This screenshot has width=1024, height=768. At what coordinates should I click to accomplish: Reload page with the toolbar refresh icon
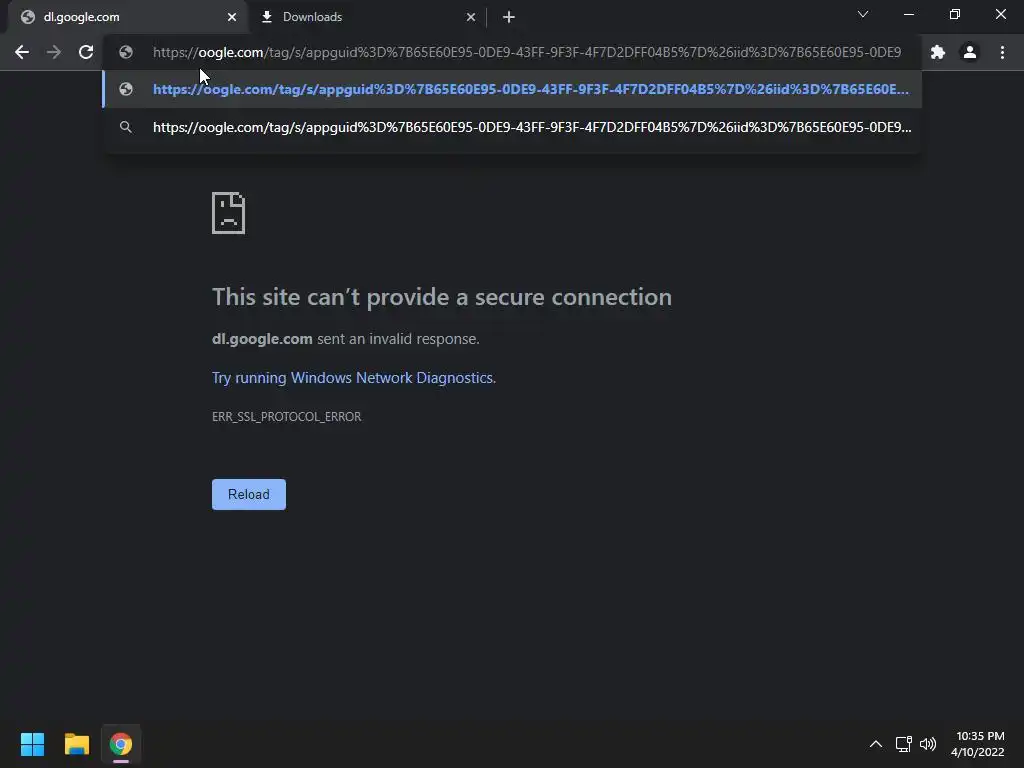click(86, 52)
